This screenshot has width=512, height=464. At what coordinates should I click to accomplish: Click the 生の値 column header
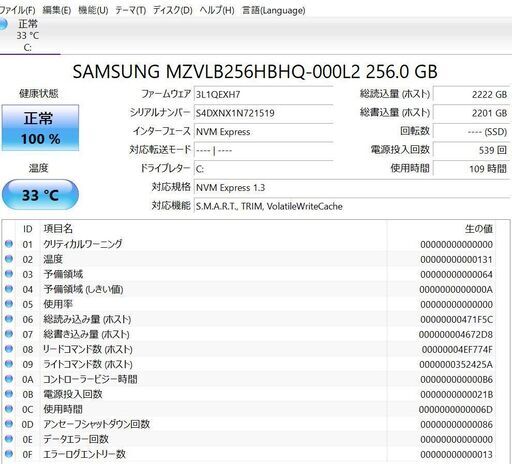click(x=479, y=229)
